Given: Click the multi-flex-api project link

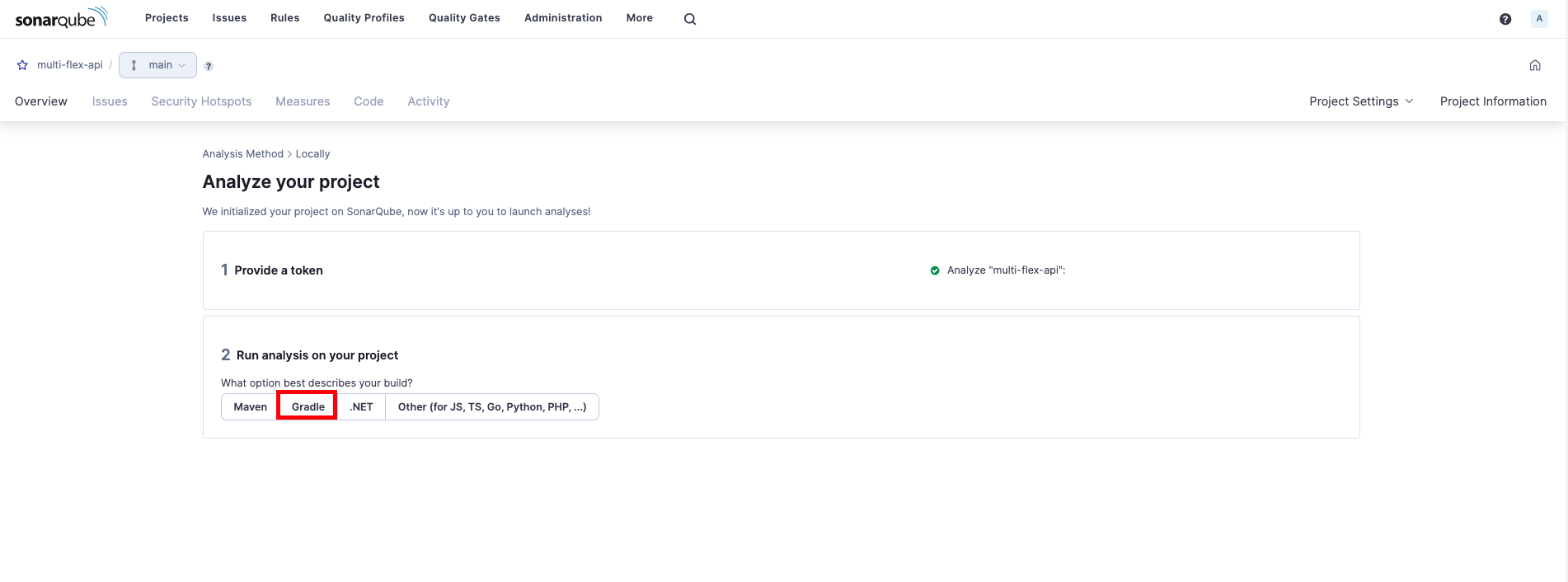Looking at the screenshot, I should [x=70, y=65].
